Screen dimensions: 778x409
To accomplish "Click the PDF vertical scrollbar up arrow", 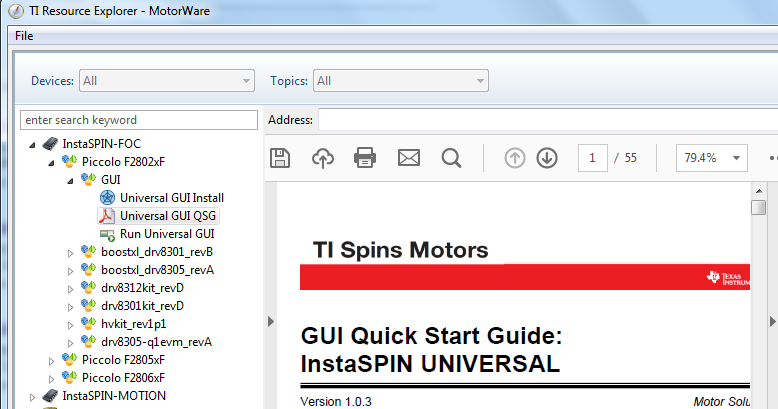I will tap(759, 191).
